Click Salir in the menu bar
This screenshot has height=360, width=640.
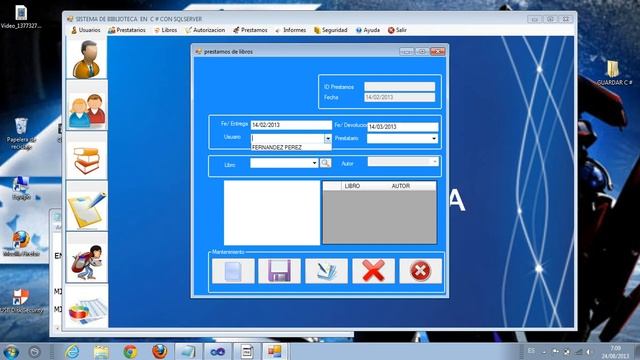[397, 30]
